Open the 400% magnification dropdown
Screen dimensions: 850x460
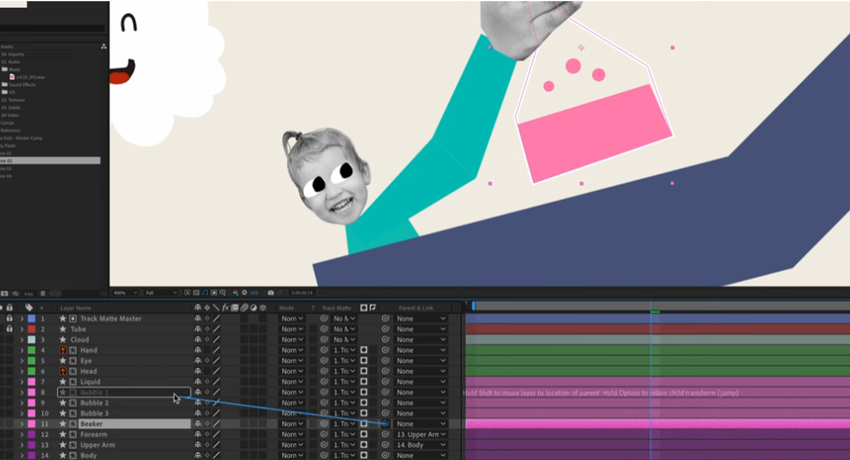(125, 293)
